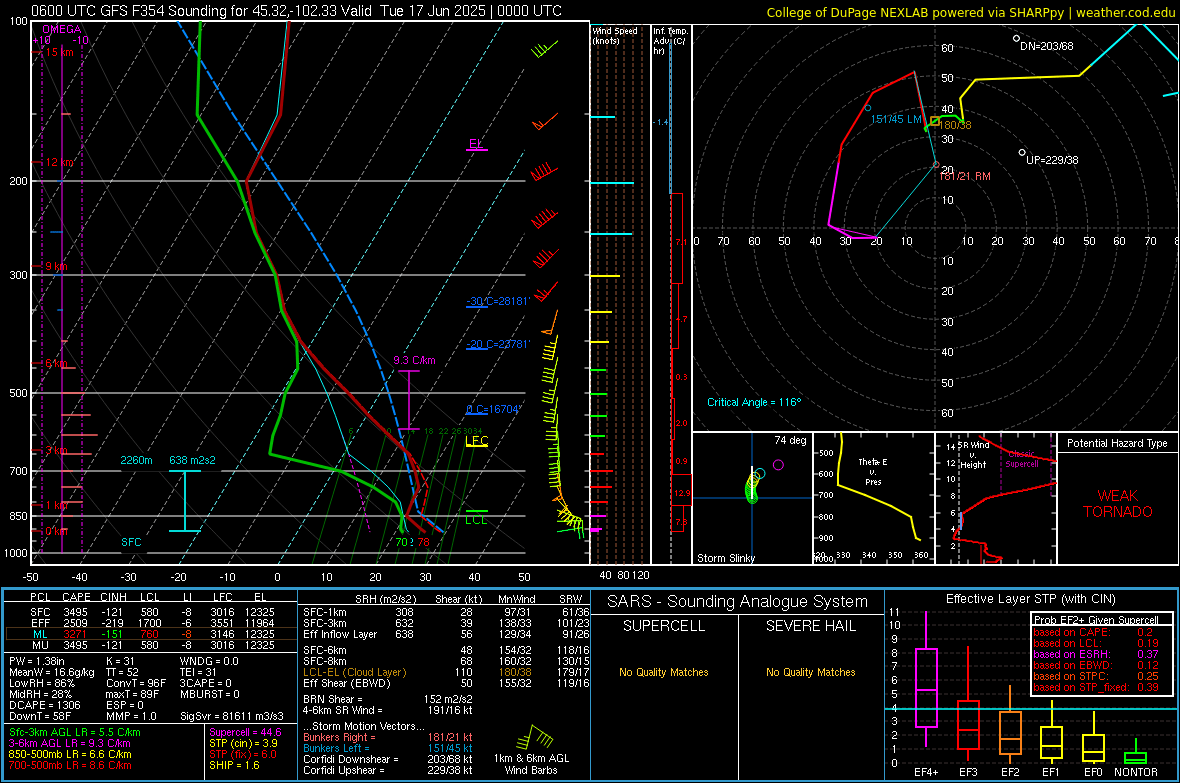Click the 'PW = 1.38in' value
Viewport: 1180px width, 783px height.
click(x=37, y=661)
